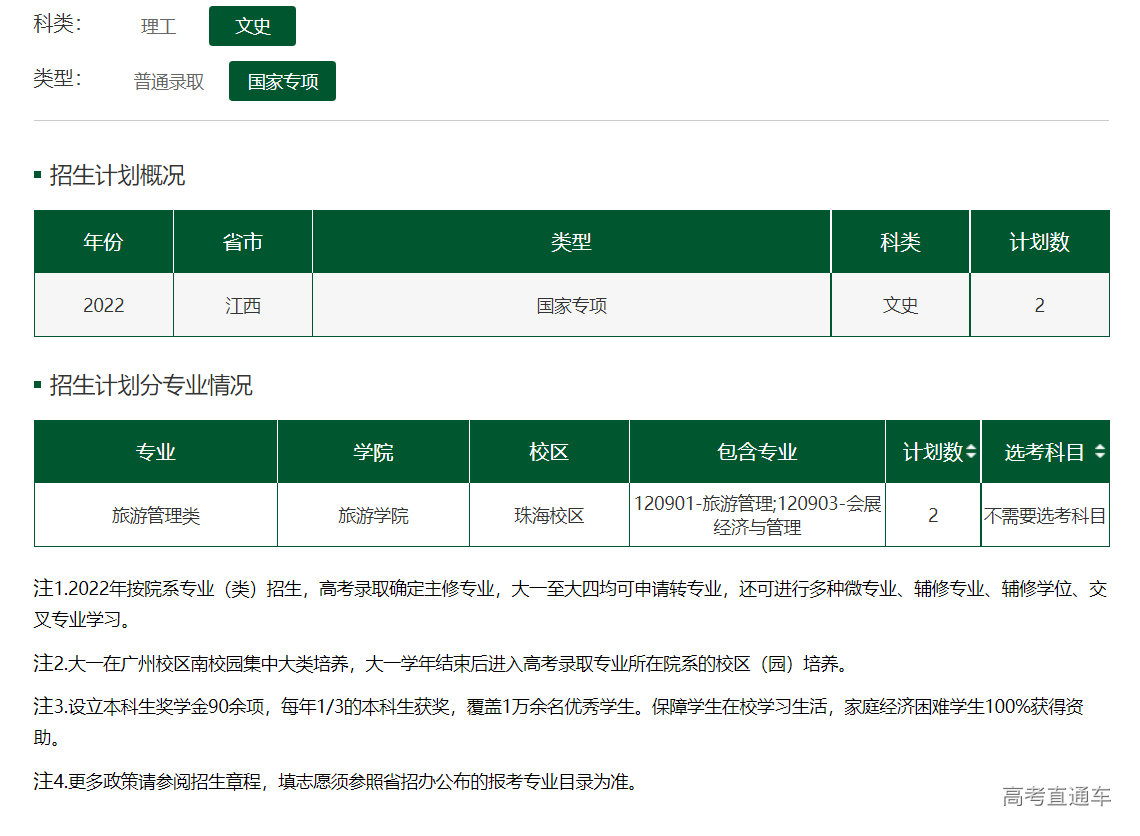Click the 学院 column header
The image size is (1140, 836).
pos(373,453)
